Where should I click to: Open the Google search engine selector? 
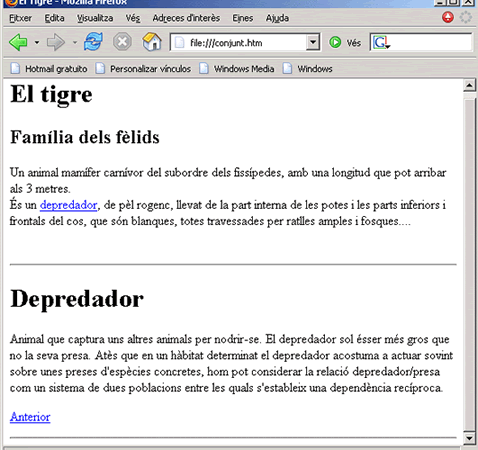[381, 43]
